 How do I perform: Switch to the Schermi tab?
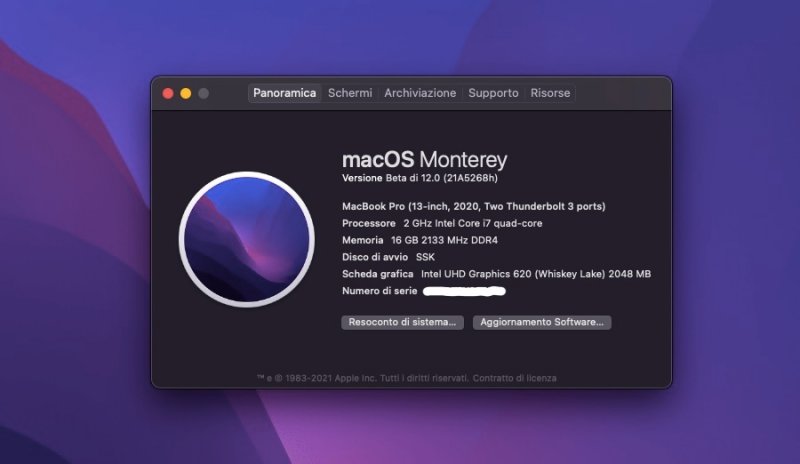[x=350, y=93]
